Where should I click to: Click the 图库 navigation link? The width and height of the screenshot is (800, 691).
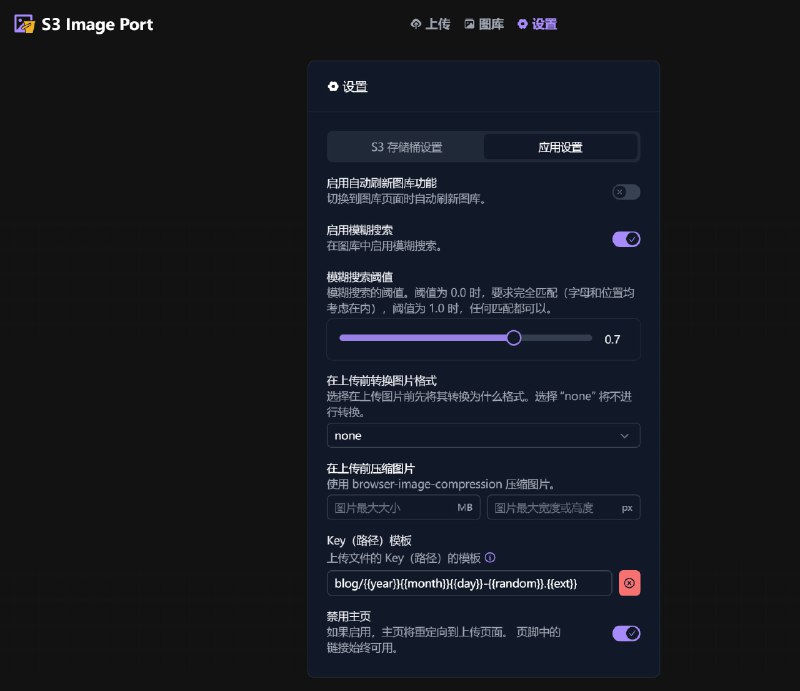(x=490, y=24)
